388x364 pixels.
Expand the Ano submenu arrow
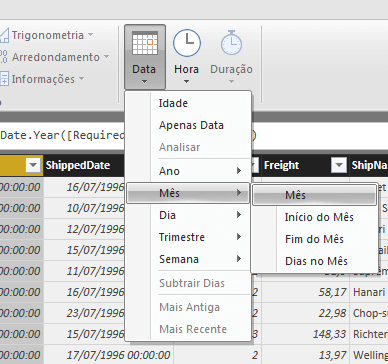click(239, 171)
